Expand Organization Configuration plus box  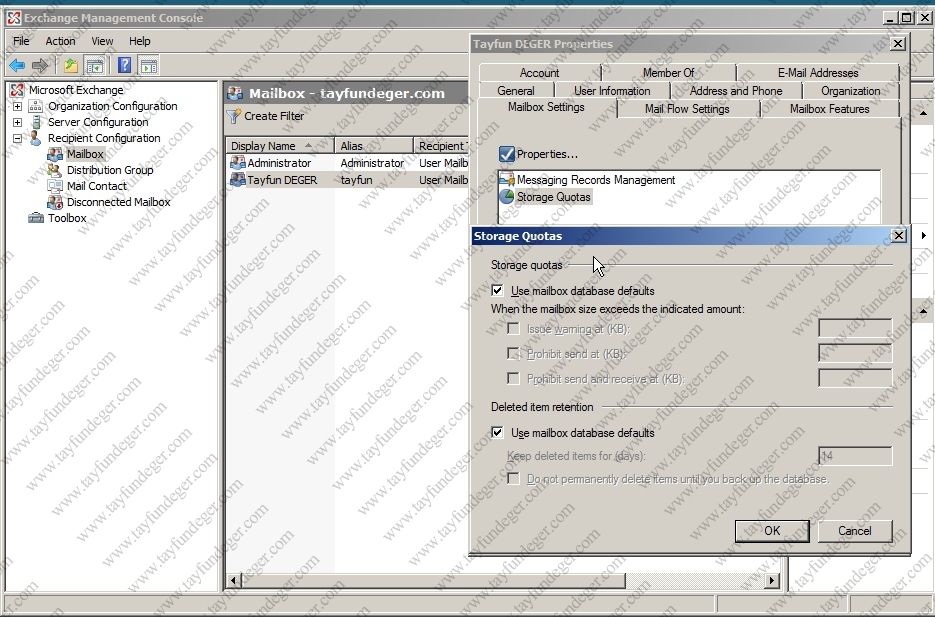(x=17, y=106)
